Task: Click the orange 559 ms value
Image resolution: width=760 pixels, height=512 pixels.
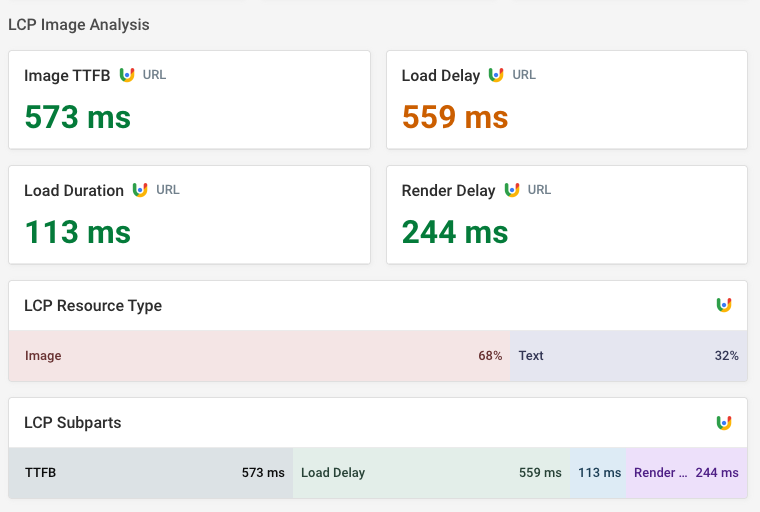Action: pyautogui.click(x=455, y=117)
